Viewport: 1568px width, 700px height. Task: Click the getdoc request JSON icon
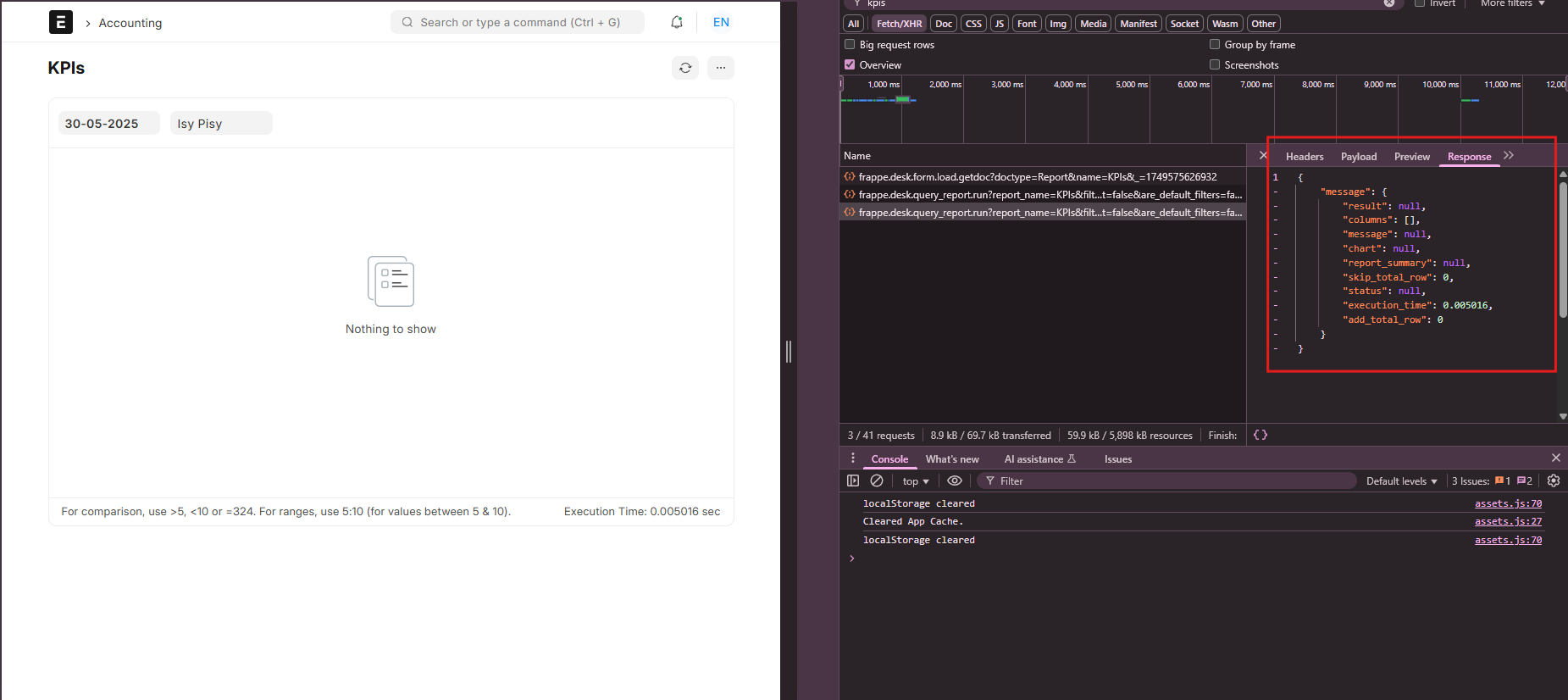849,177
